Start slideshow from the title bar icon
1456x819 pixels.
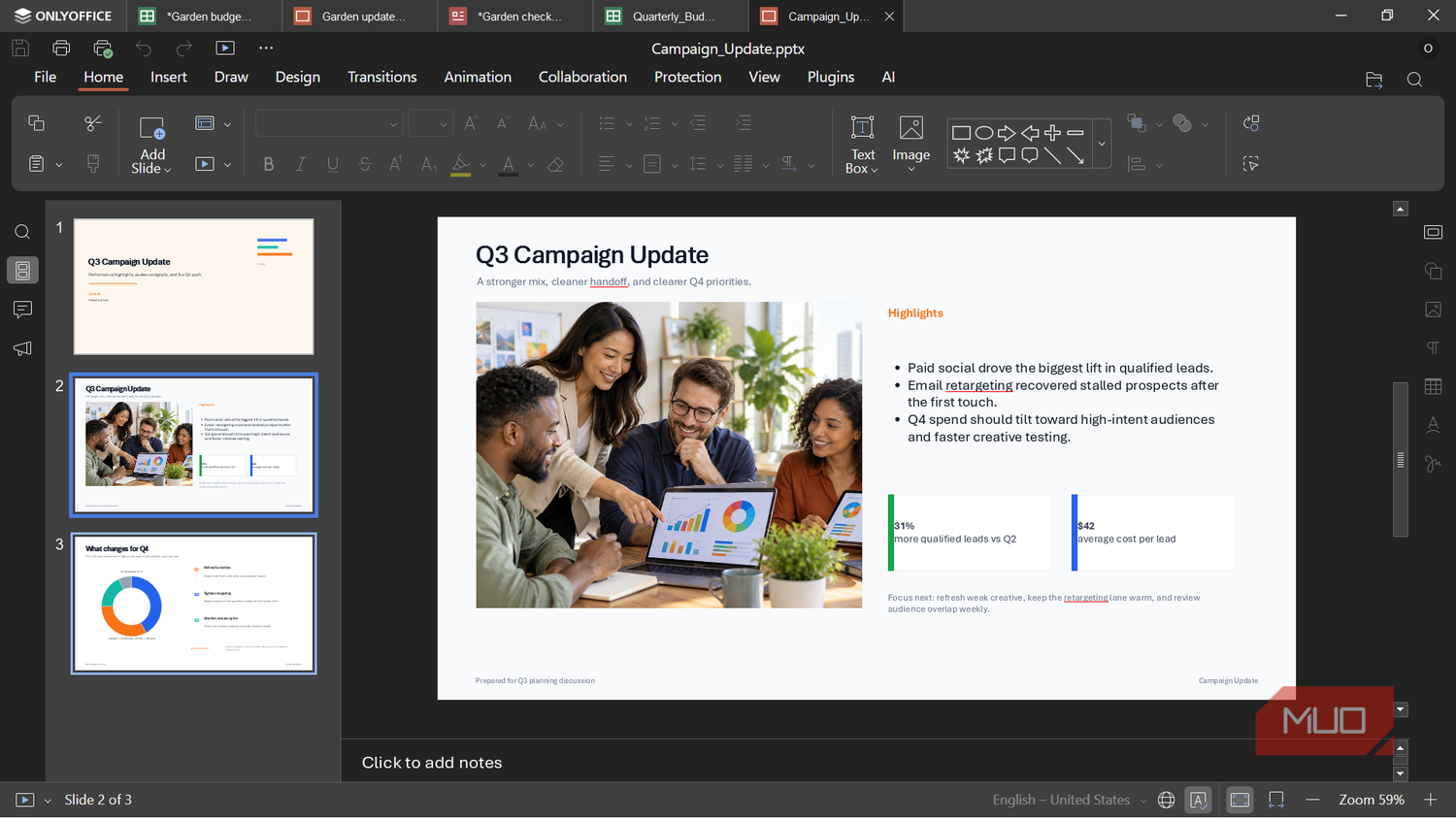click(225, 48)
